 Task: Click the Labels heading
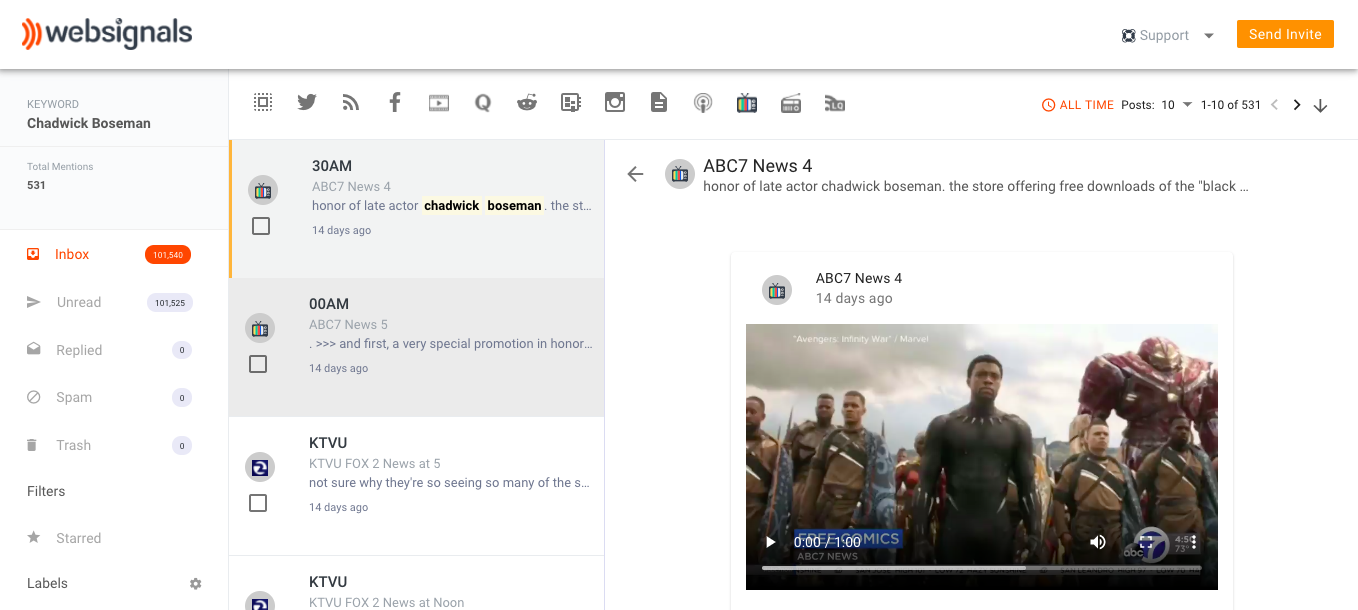coord(47,583)
